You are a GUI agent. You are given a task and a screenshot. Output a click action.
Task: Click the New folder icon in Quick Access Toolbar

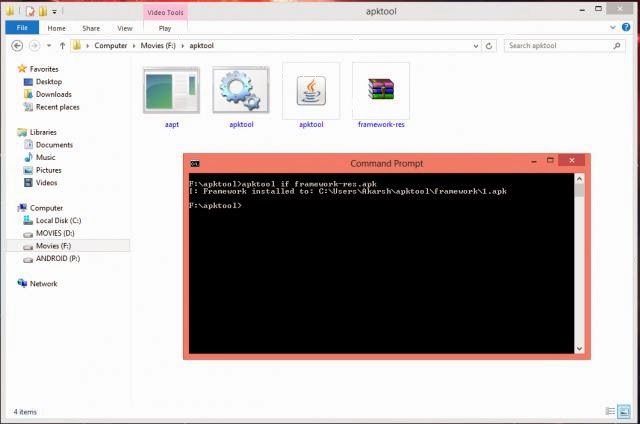[43, 11]
